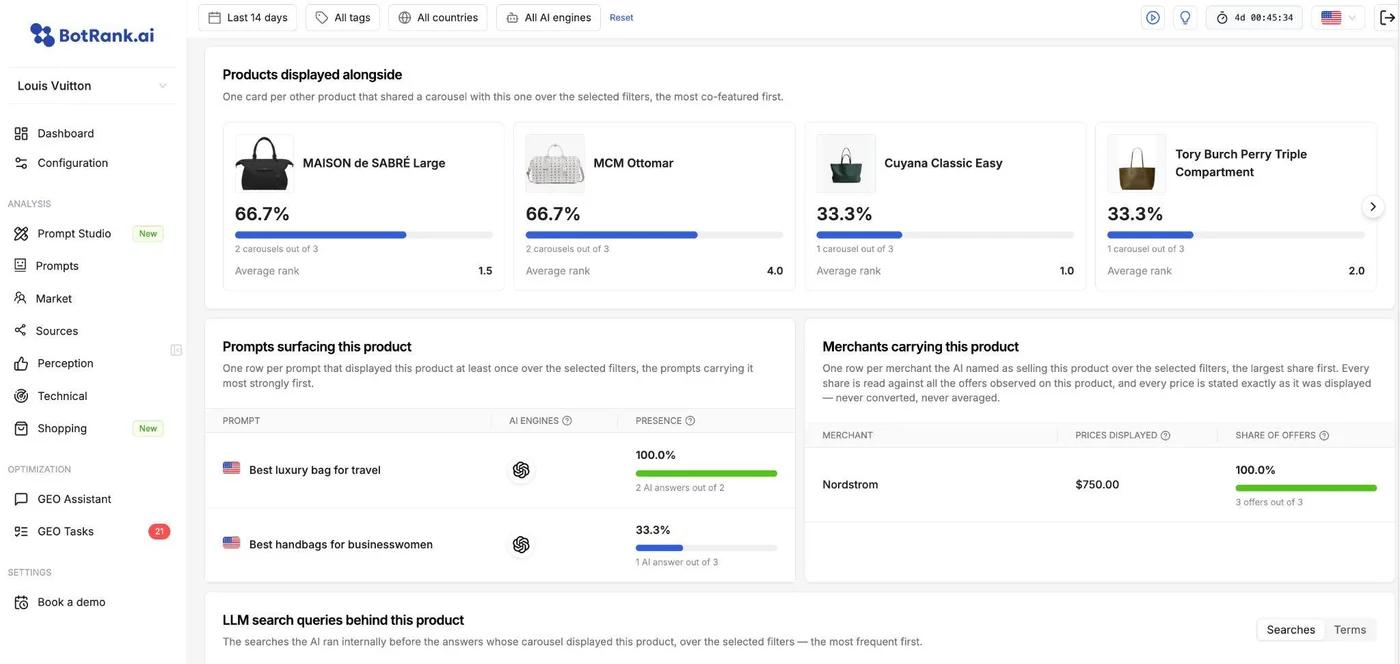This screenshot has width=1400, height=664.
Task: Click Nordstrom share of offers bar
Action: 1306,488
